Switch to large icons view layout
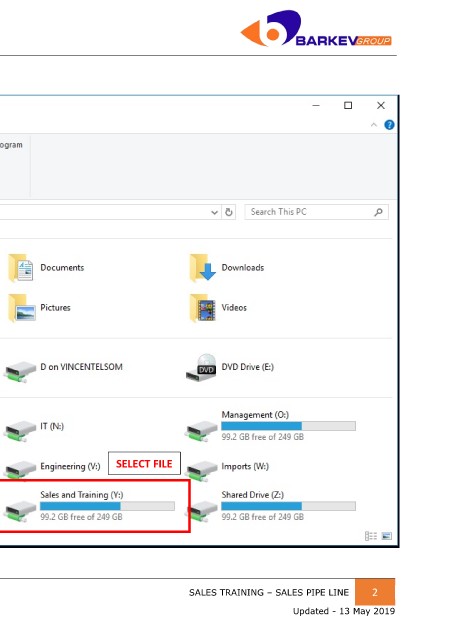This screenshot has width=452, height=640. pyautogui.click(x=386, y=536)
